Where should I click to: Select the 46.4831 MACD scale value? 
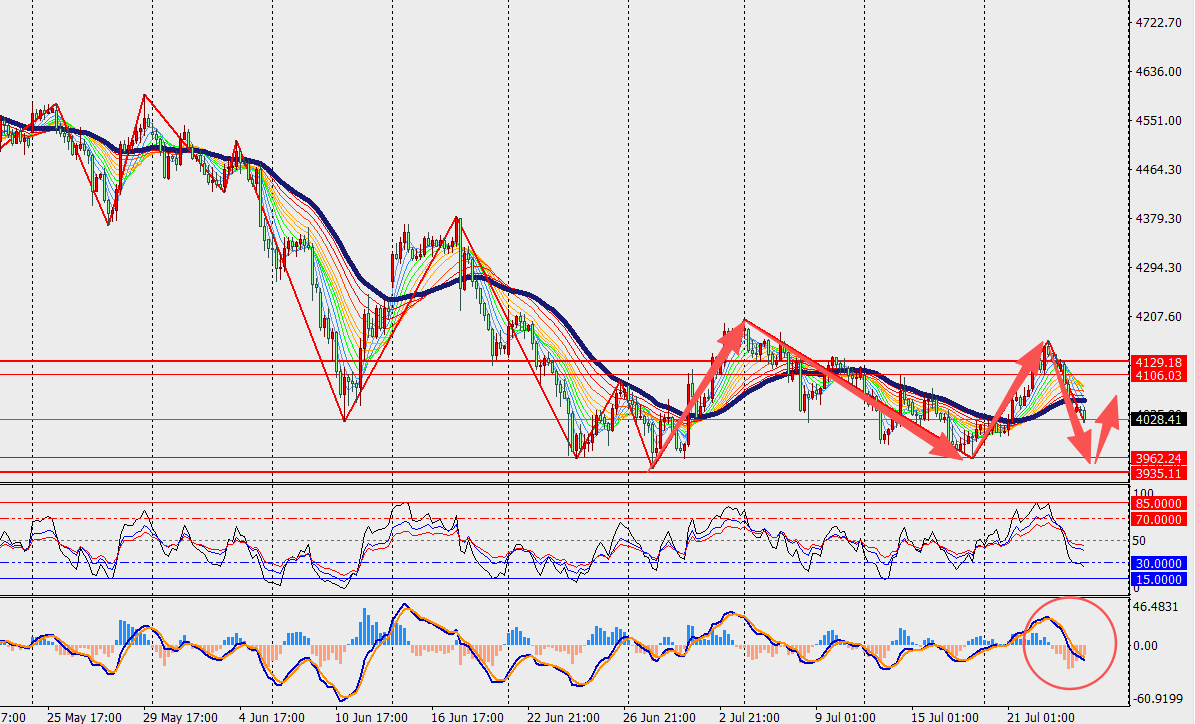pyautogui.click(x=1158, y=607)
